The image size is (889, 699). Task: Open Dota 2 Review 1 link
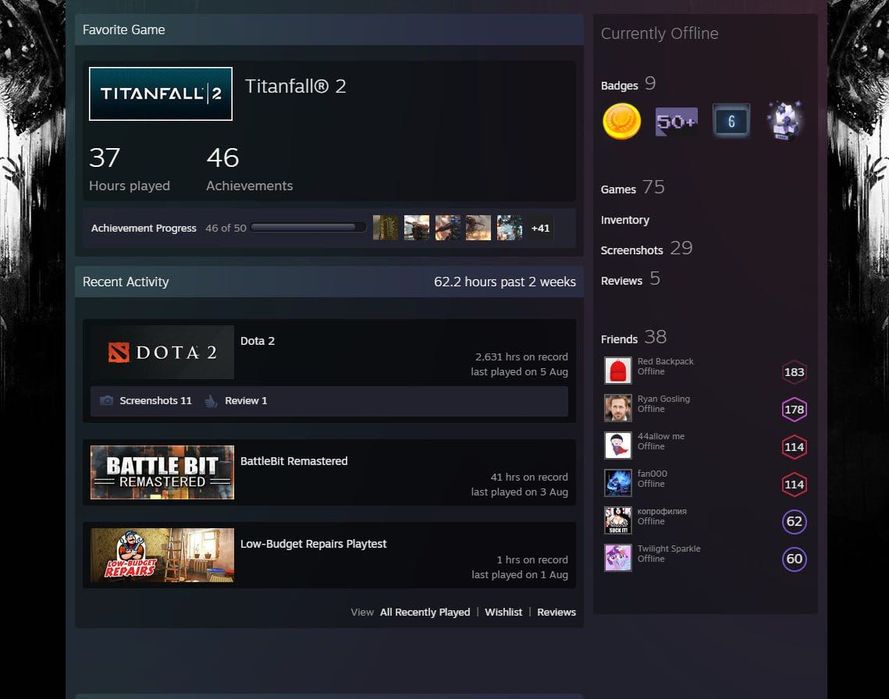245,401
